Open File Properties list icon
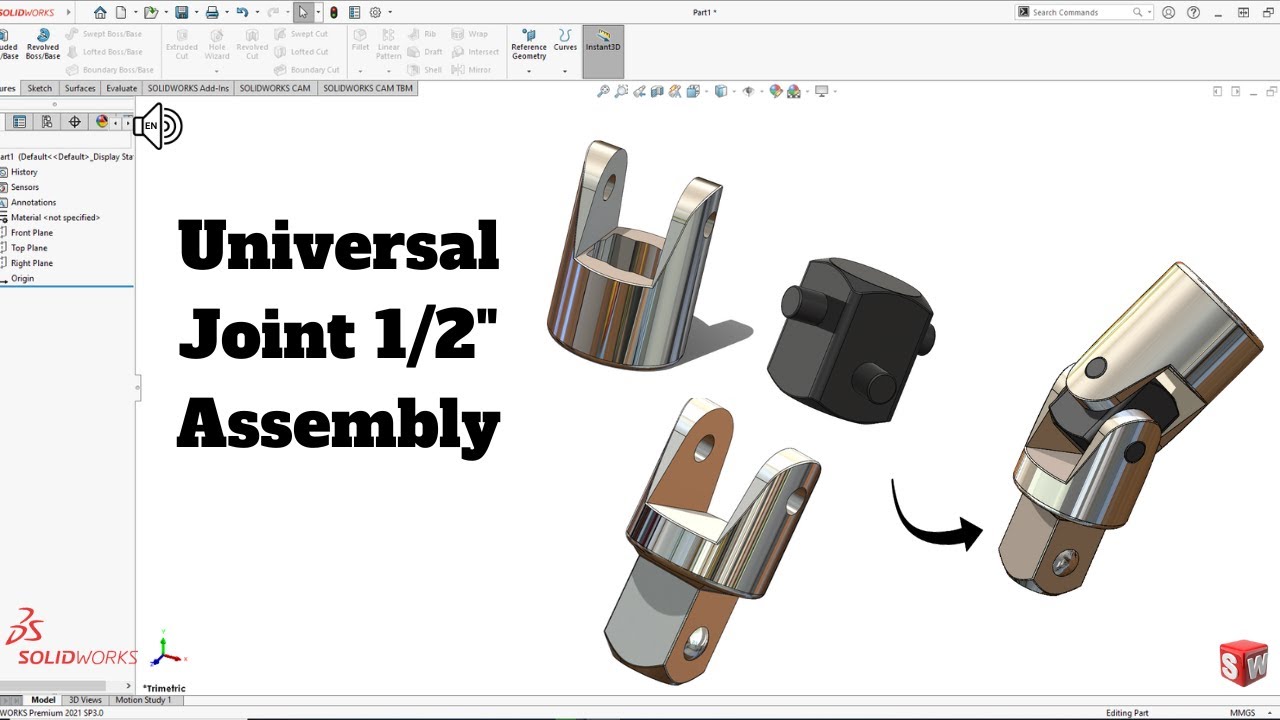 tap(354, 12)
